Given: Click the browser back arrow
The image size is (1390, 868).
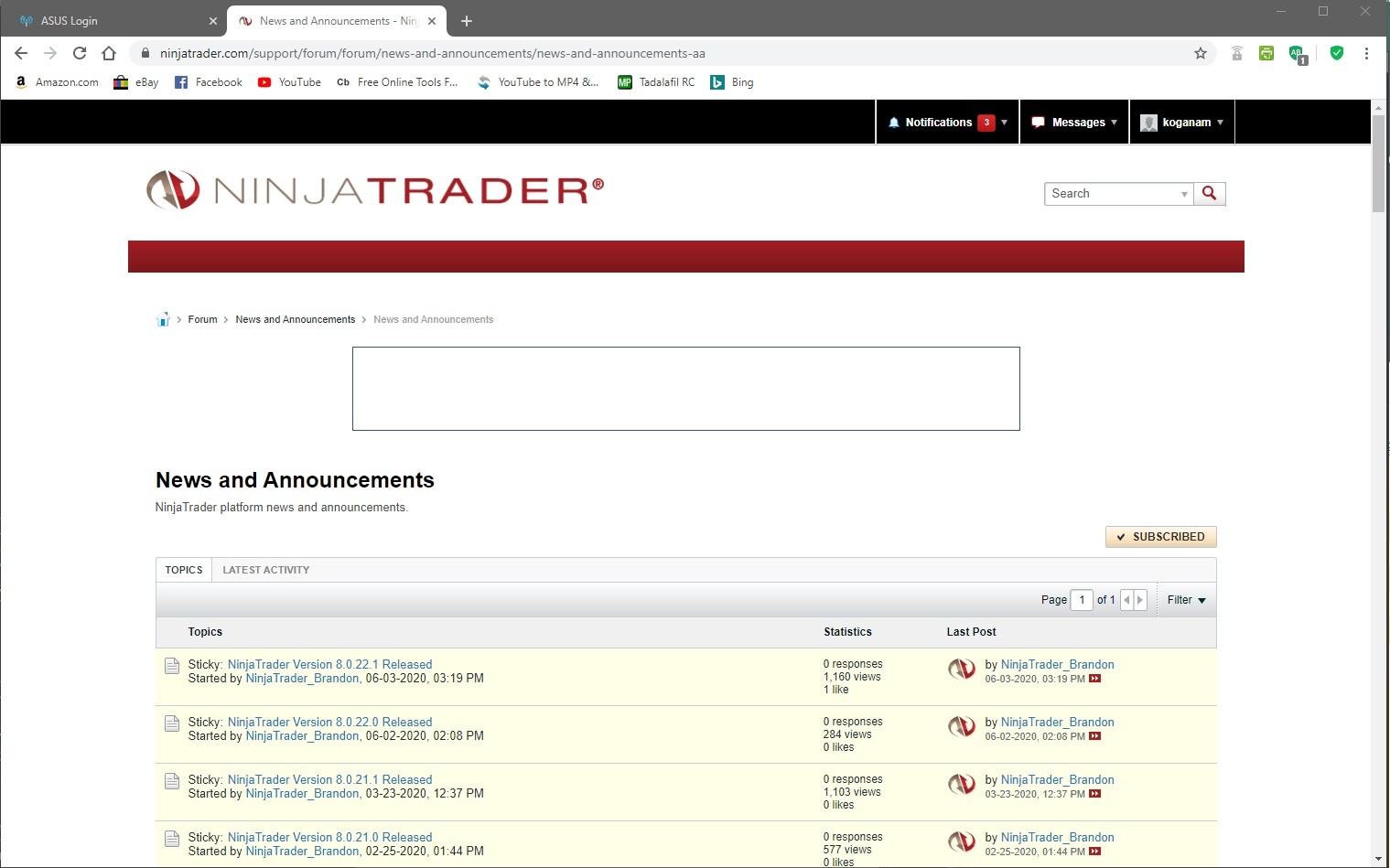Looking at the screenshot, I should point(21,53).
